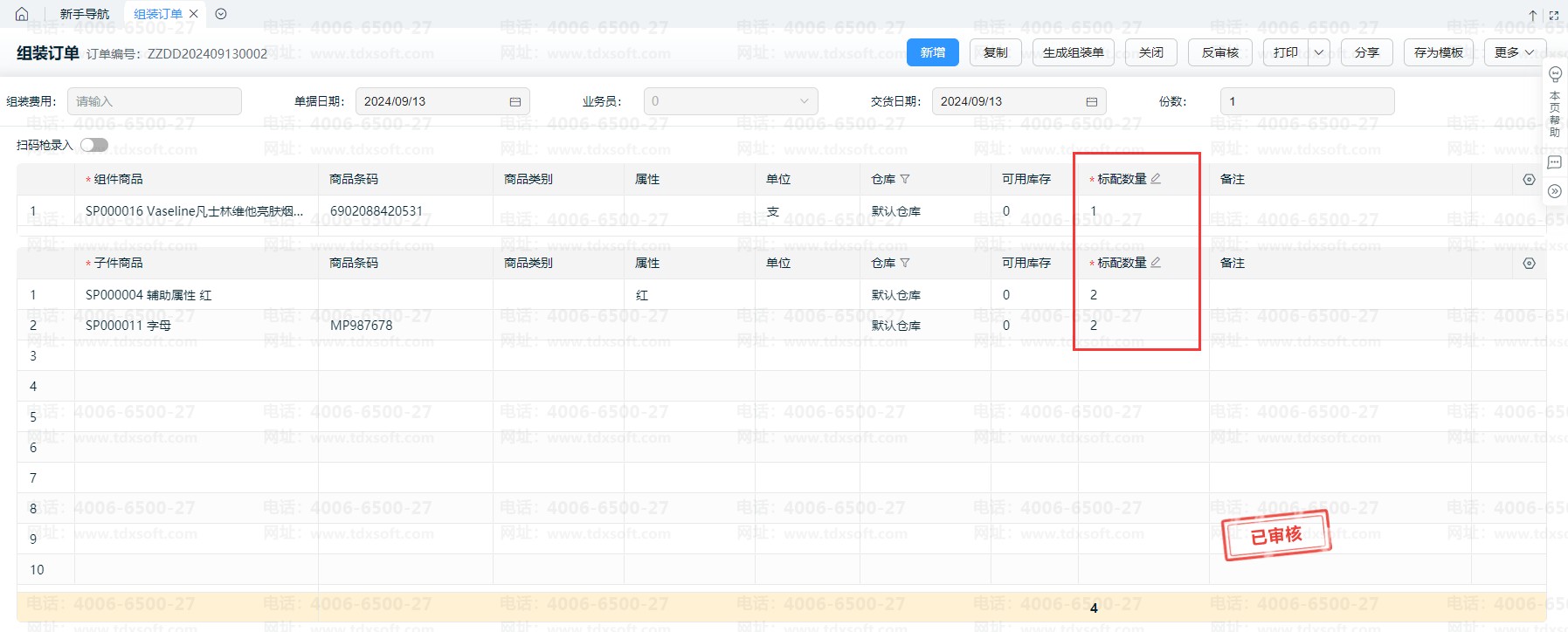Click the 生成组装单 button

(1073, 52)
